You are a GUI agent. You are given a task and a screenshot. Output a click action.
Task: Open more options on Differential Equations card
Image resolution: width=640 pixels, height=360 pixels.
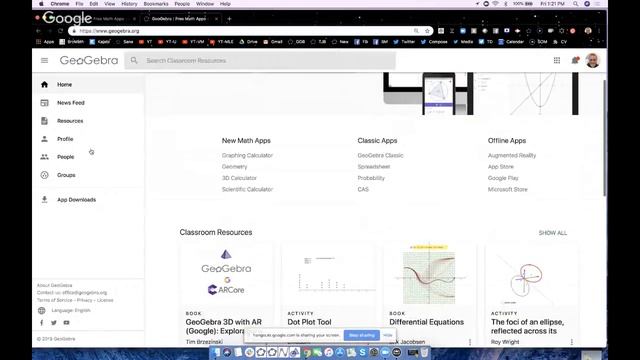[470, 342]
